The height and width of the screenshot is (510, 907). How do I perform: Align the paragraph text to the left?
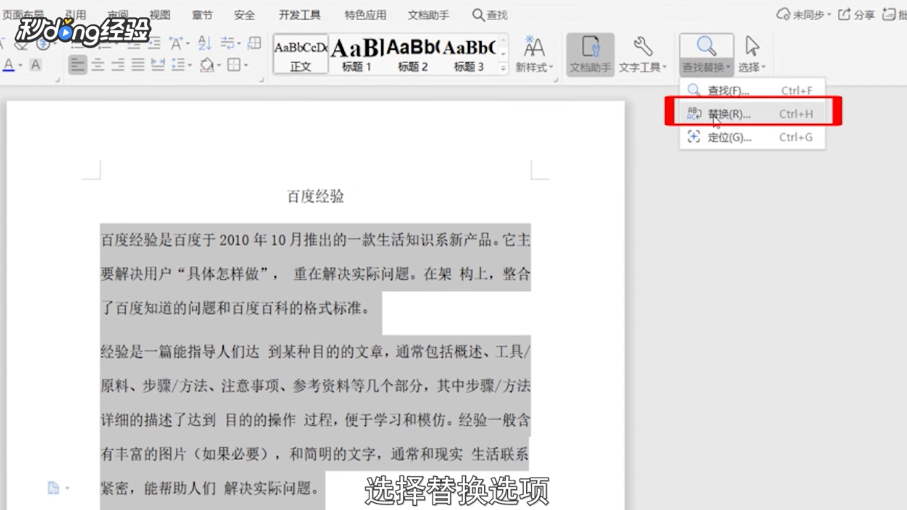[77, 65]
